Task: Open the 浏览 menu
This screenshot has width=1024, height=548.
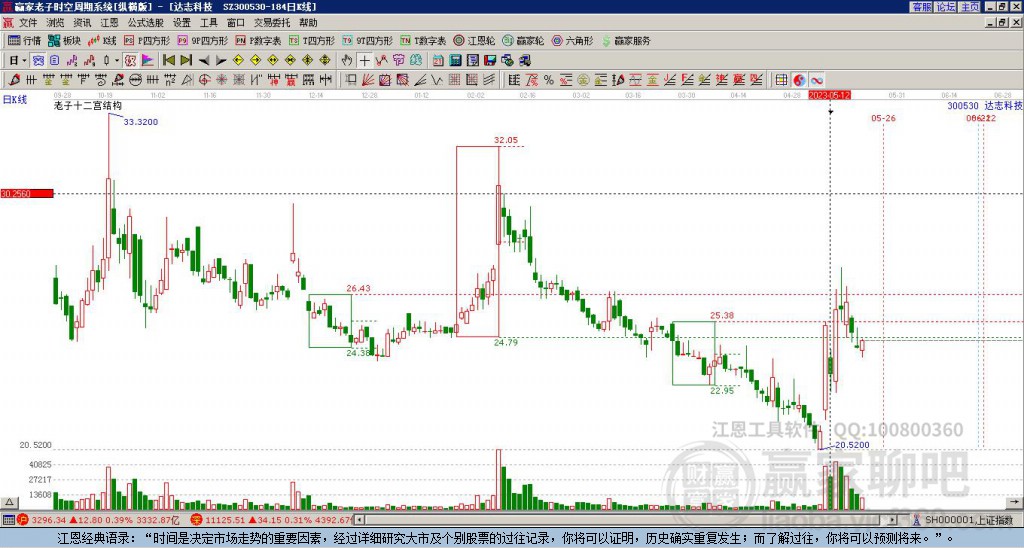Action: 55,23
